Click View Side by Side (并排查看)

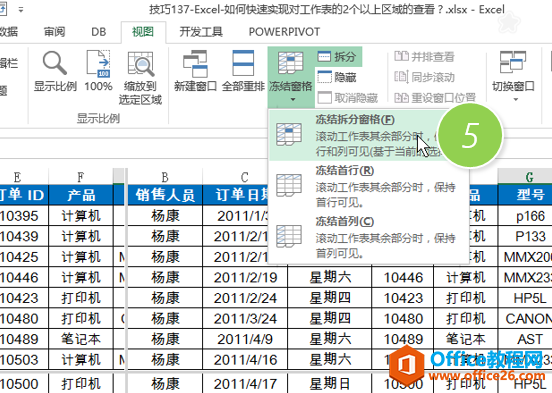pos(424,56)
